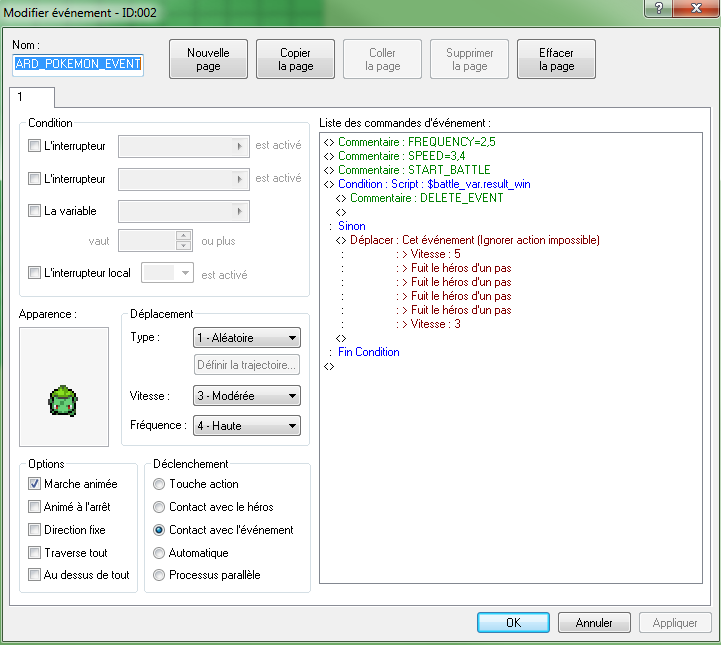Open the Type dropdown showing Aléatoire
This screenshot has width=721, height=645.
click(247, 338)
